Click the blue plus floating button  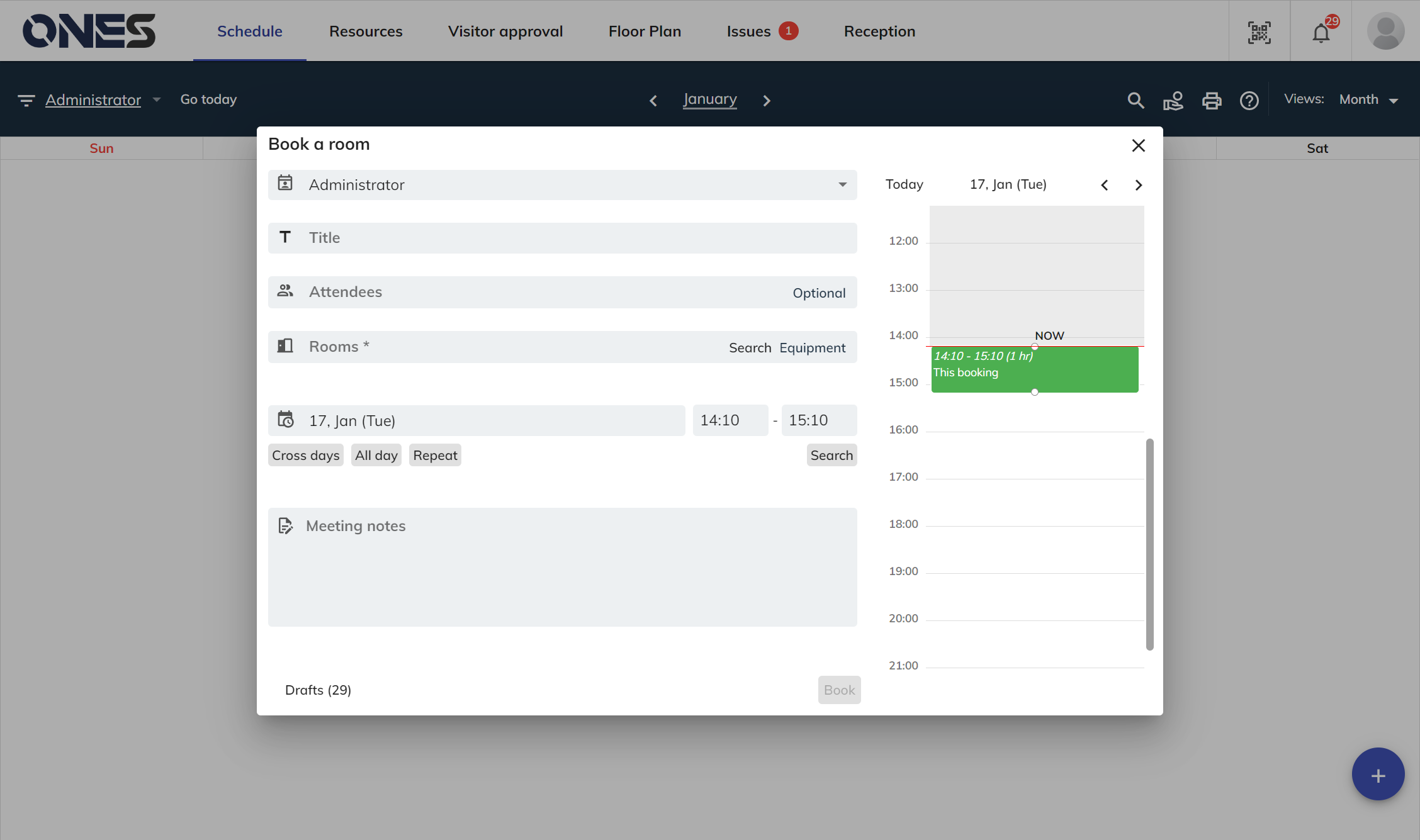pos(1377,775)
